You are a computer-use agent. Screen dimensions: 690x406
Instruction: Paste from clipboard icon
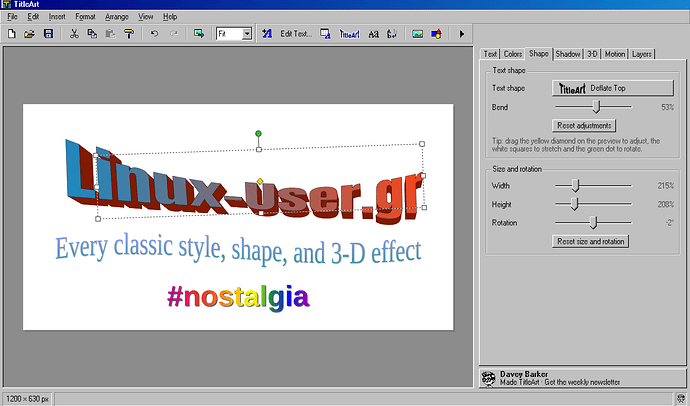(110, 34)
